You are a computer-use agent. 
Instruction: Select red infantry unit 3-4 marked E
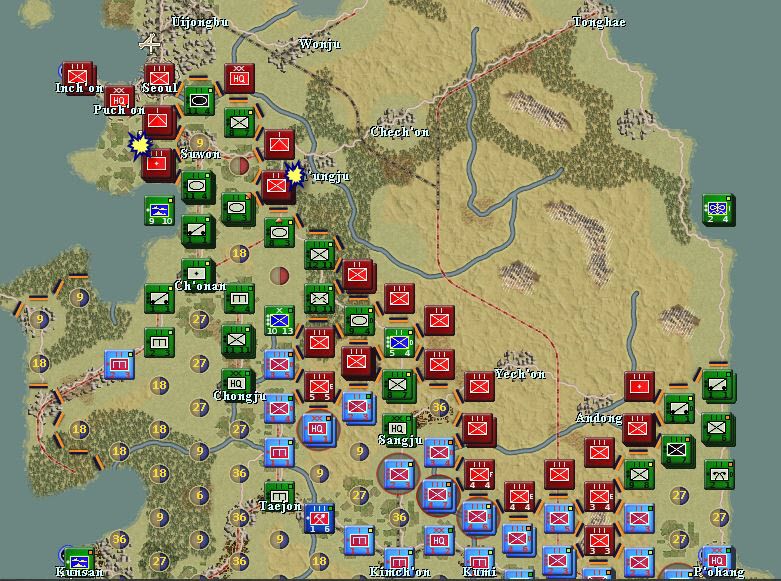point(599,497)
